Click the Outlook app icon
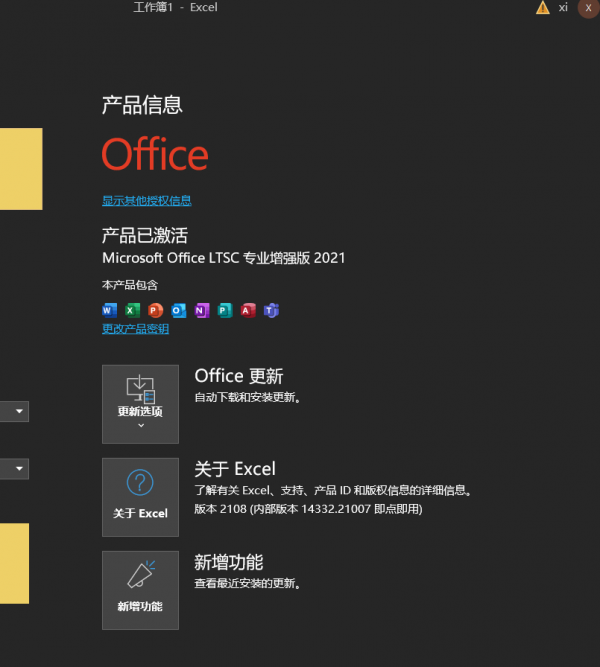The width and height of the screenshot is (600, 667). point(179,311)
